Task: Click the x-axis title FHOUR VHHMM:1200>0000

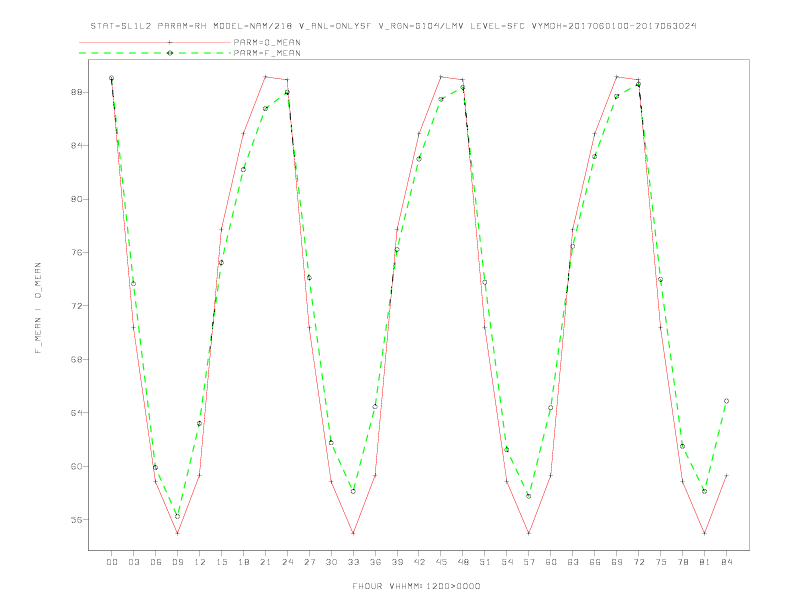Action: [416, 586]
